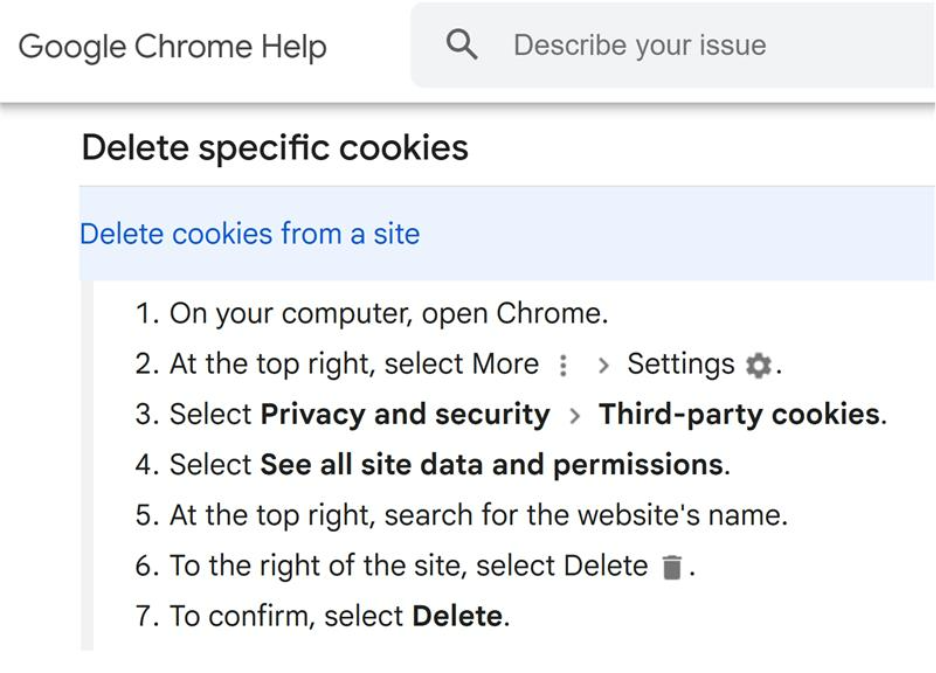Click the three-dot More icon in step 2
936x673 pixels.
[x=563, y=365]
